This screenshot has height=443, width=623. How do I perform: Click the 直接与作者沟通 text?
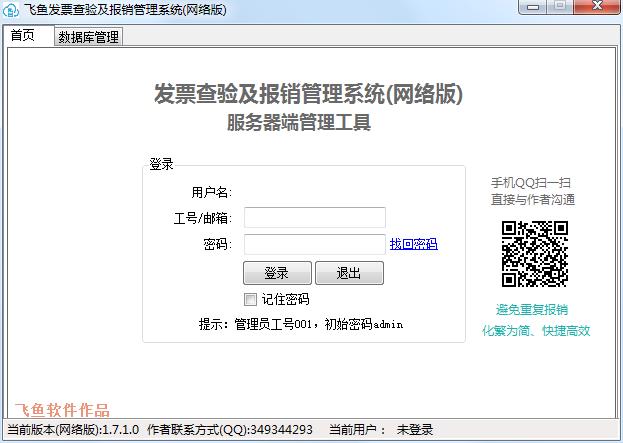point(533,199)
